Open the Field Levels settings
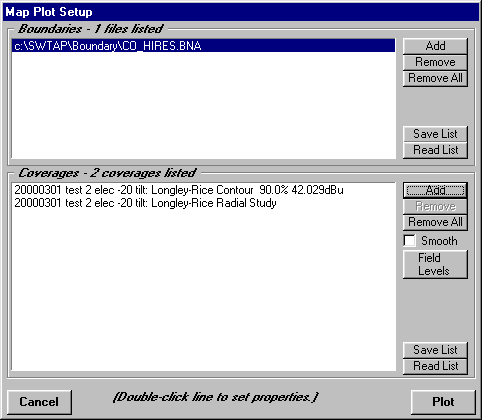Screen dimensions: 482x420 (x=435, y=264)
